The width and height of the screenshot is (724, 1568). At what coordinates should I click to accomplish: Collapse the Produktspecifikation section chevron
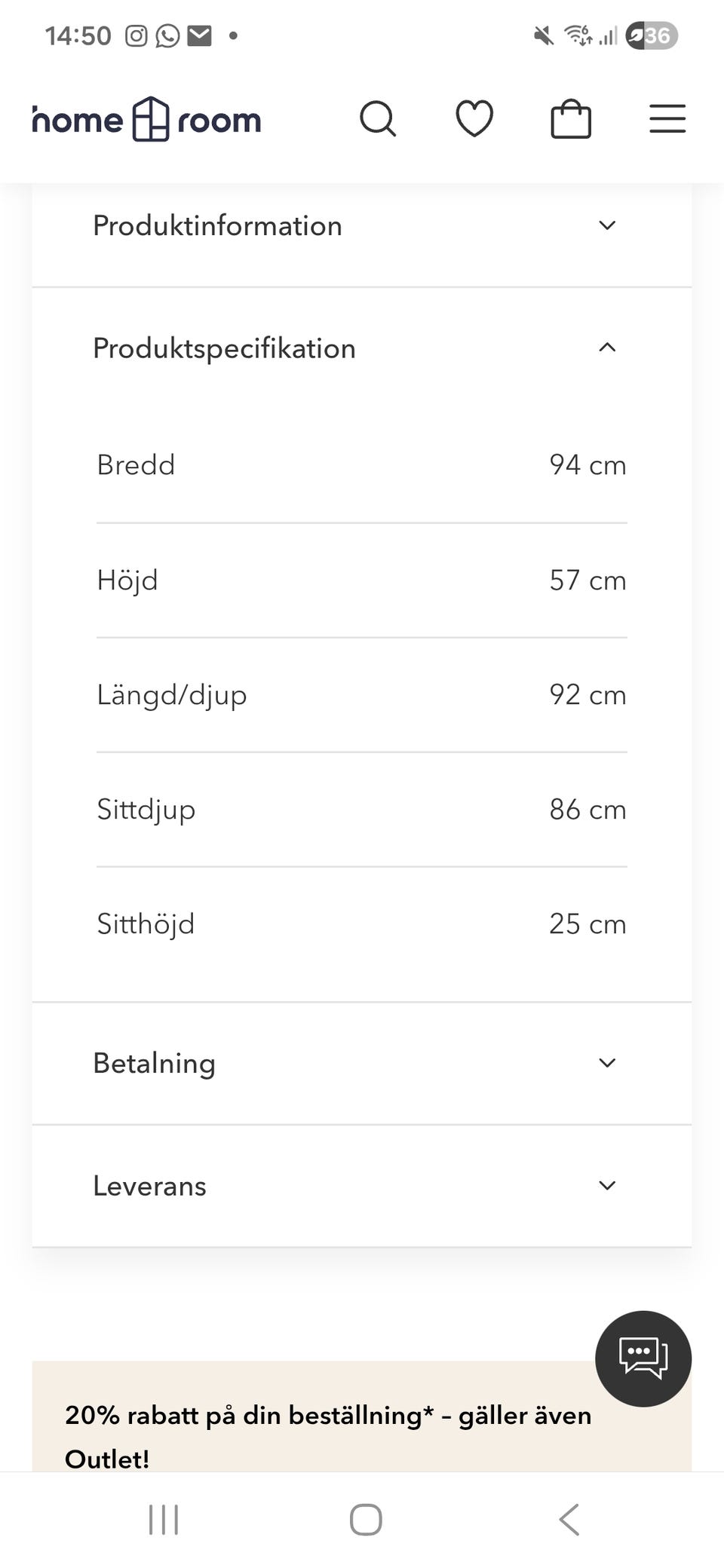click(607, 348)
